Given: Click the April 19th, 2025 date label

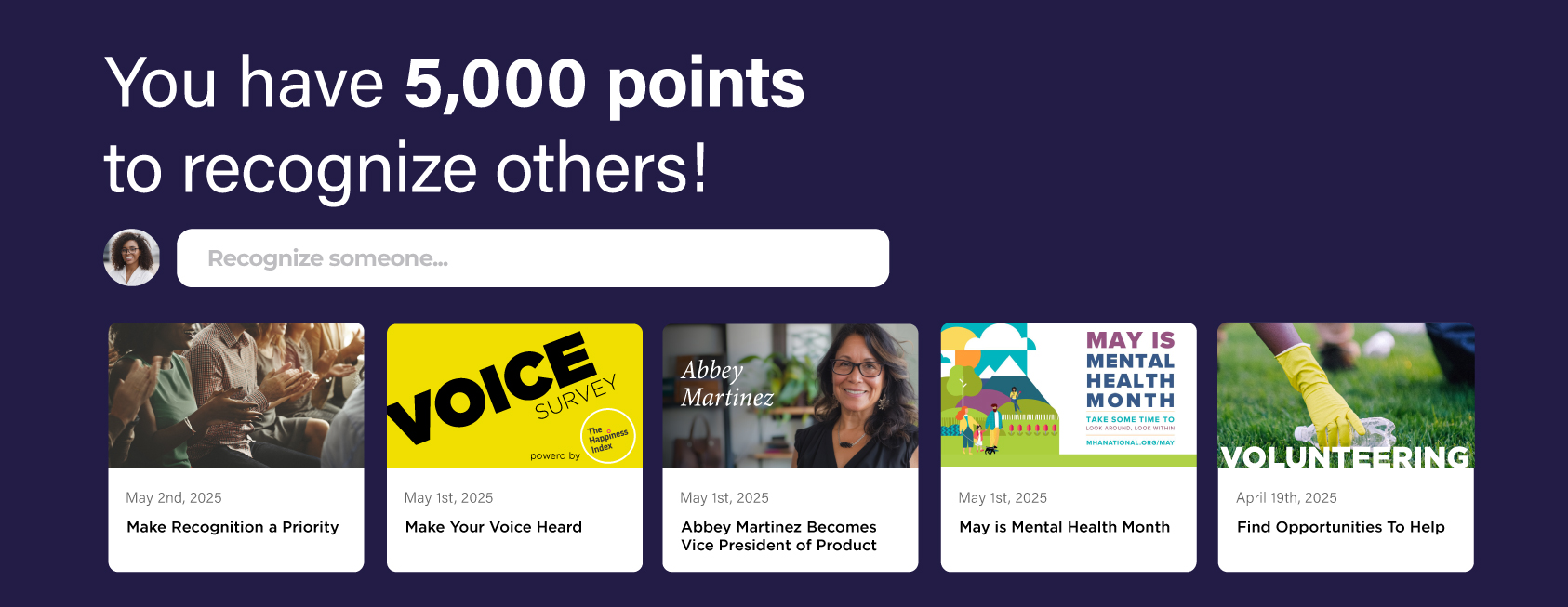Looking at the screenshot, I should click(x=1286, y=498).
